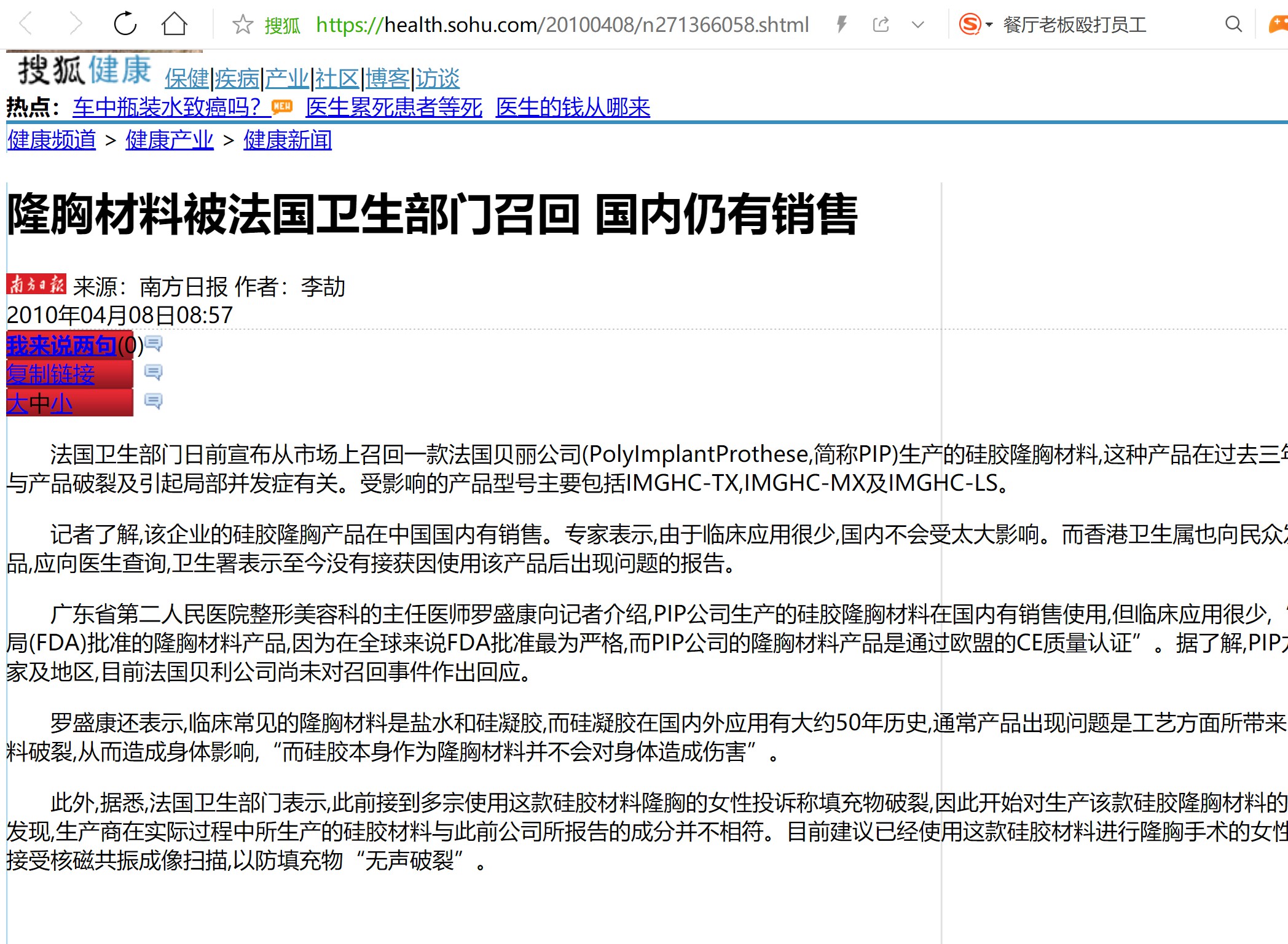Click the 搜狐 site label in address bar
The image size is (1288, 944).
click(283, 25)
